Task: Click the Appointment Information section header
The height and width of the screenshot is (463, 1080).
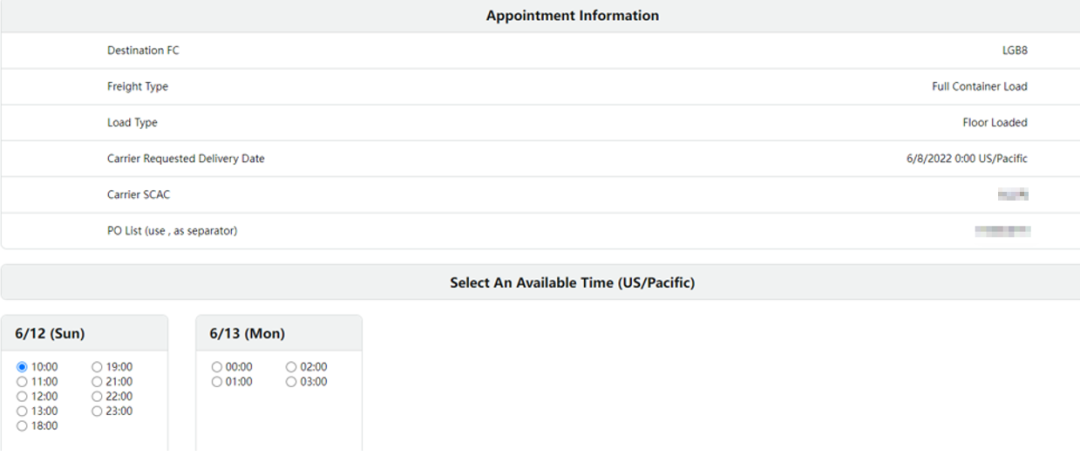Action: click(572, 16)
